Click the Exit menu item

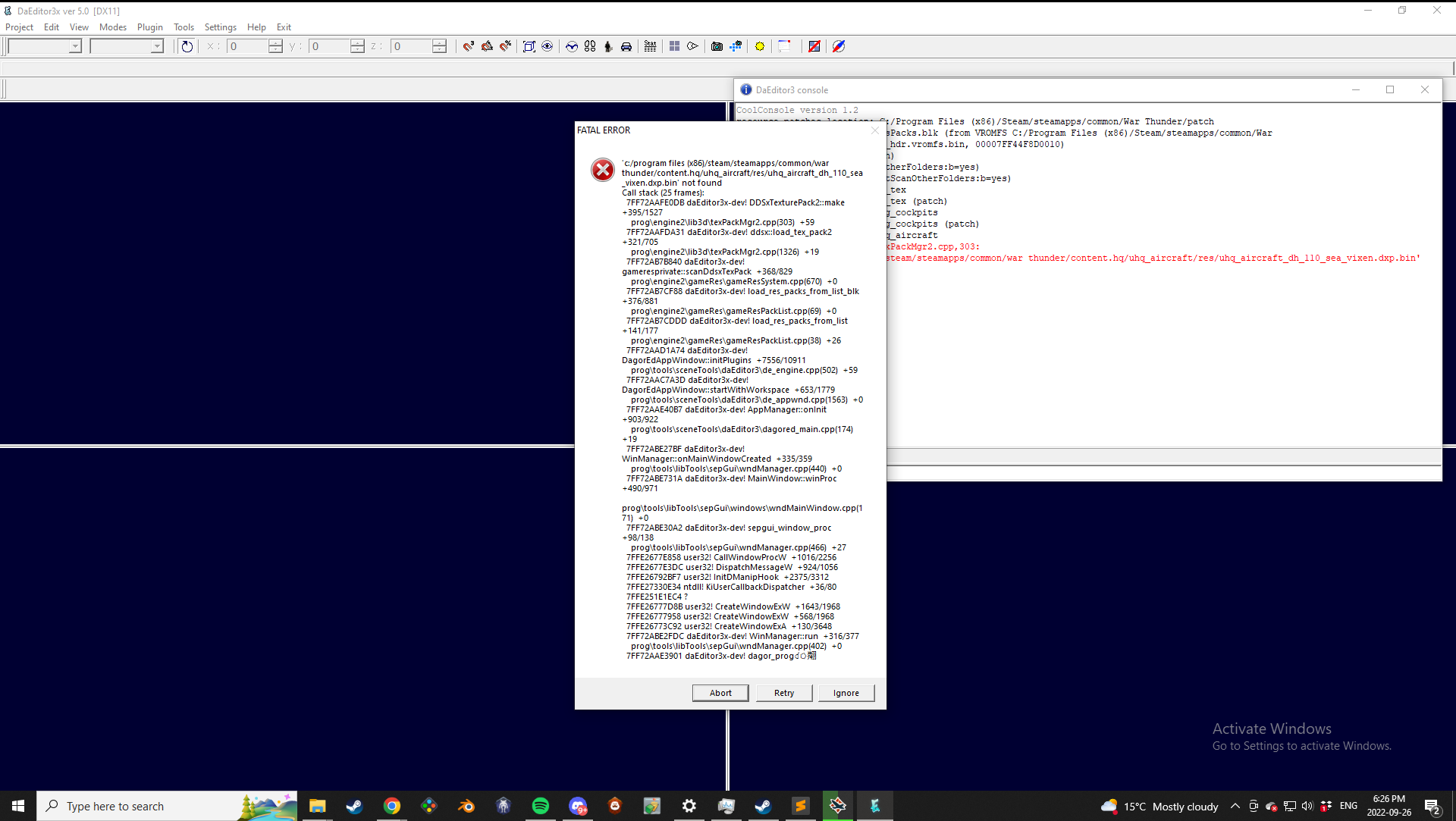pyautogui.click(x=284, y=27)
